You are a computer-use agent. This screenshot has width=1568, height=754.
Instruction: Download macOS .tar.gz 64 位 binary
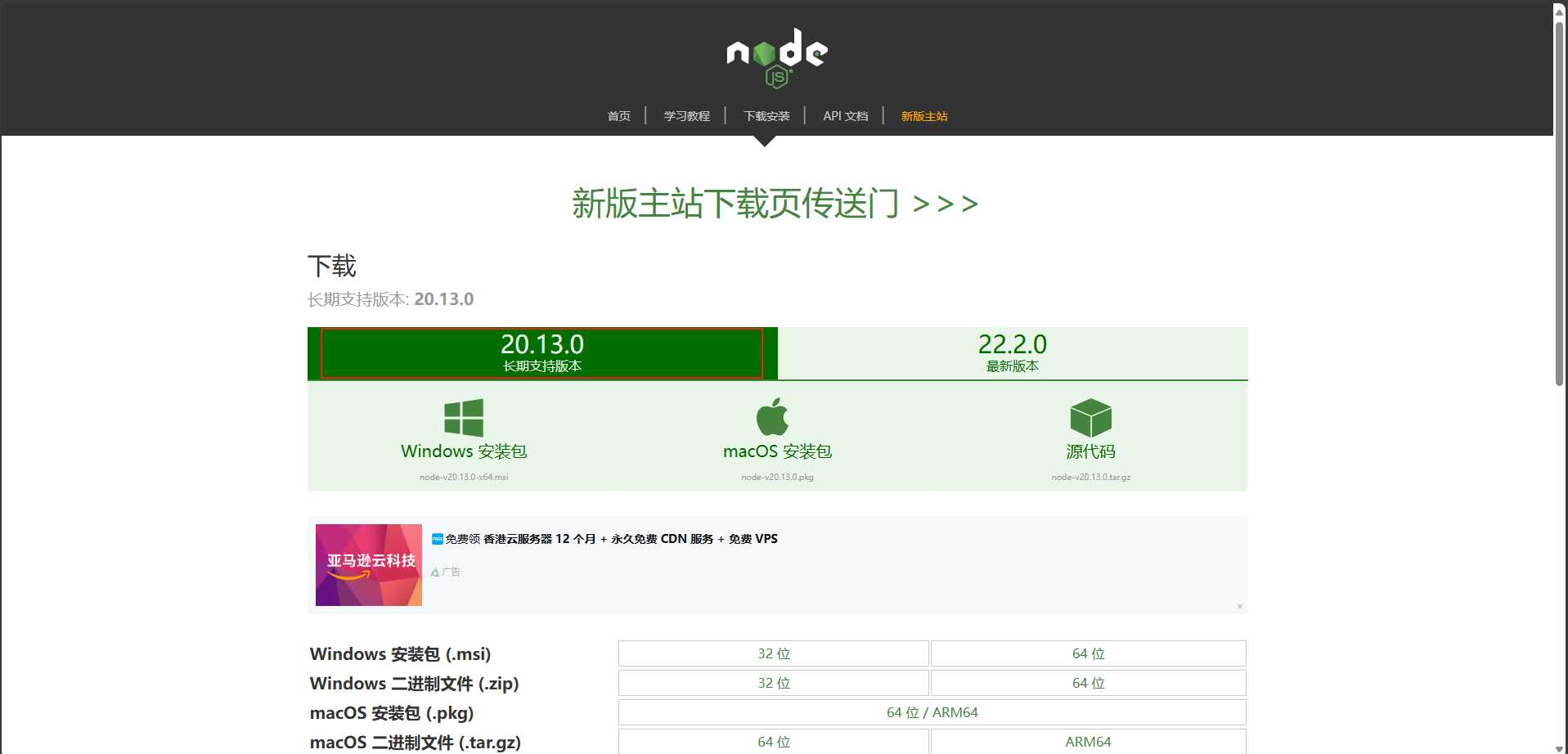click(x=774, y=742)
